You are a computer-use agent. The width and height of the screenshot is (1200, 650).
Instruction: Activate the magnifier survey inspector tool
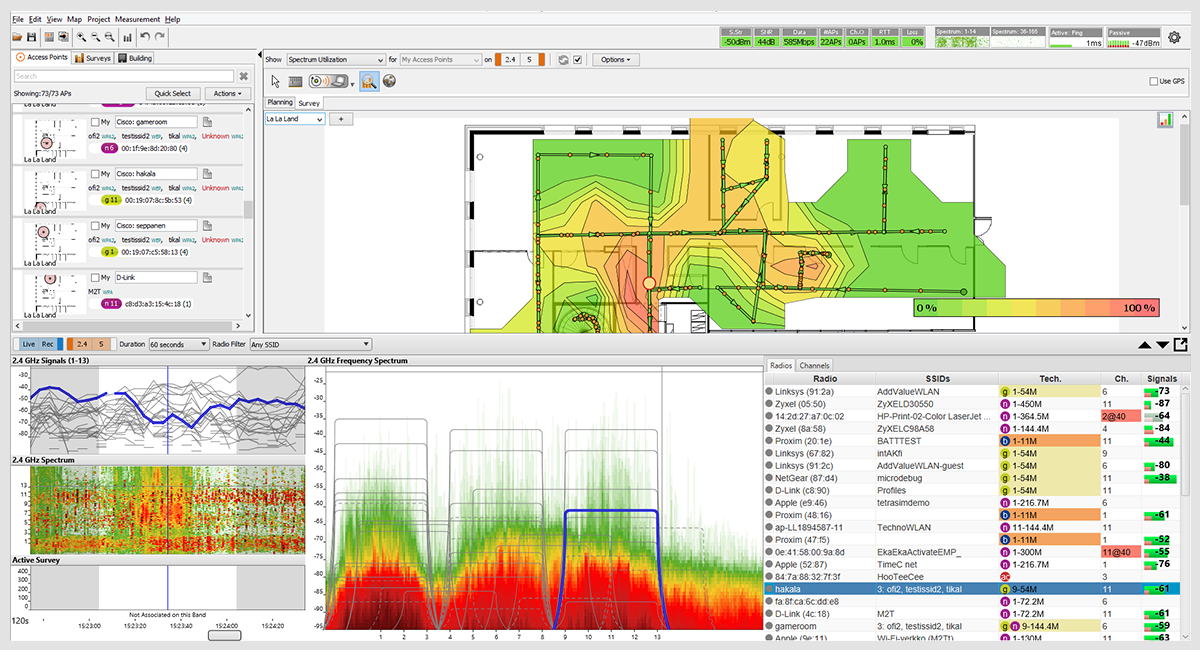369,81
